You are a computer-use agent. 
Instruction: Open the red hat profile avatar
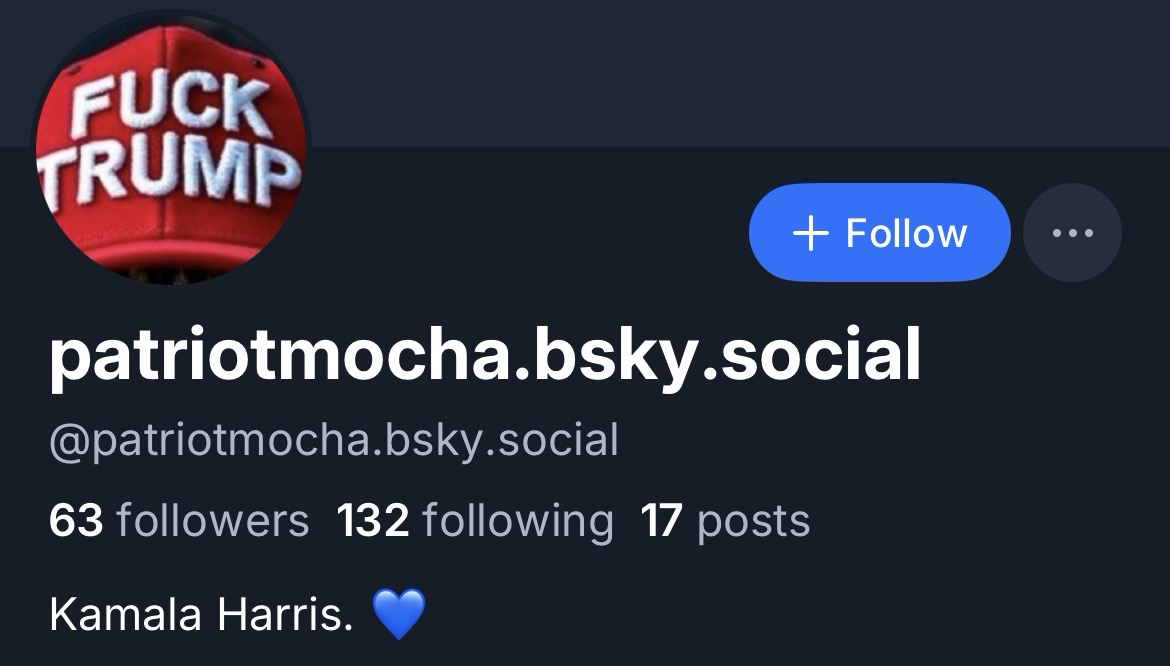(171, 147)
